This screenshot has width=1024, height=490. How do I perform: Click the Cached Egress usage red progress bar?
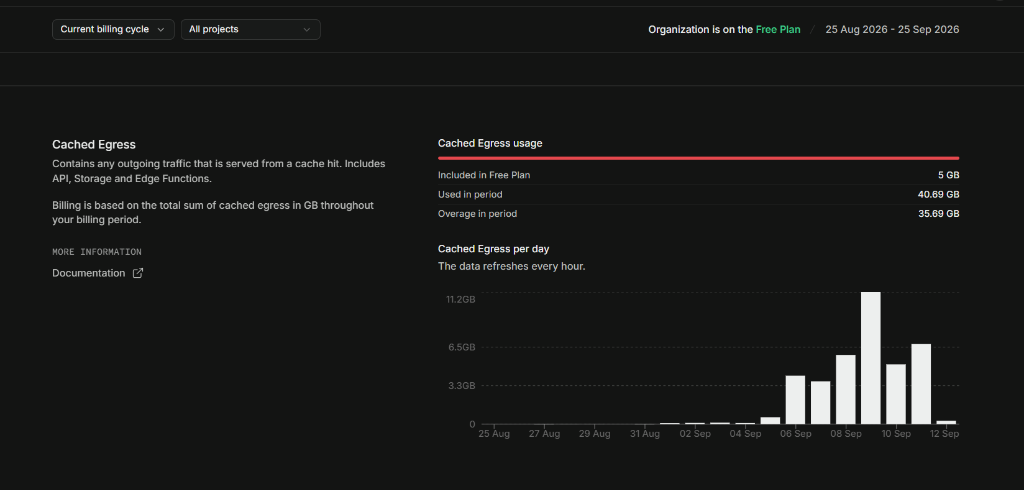[698, 158]
